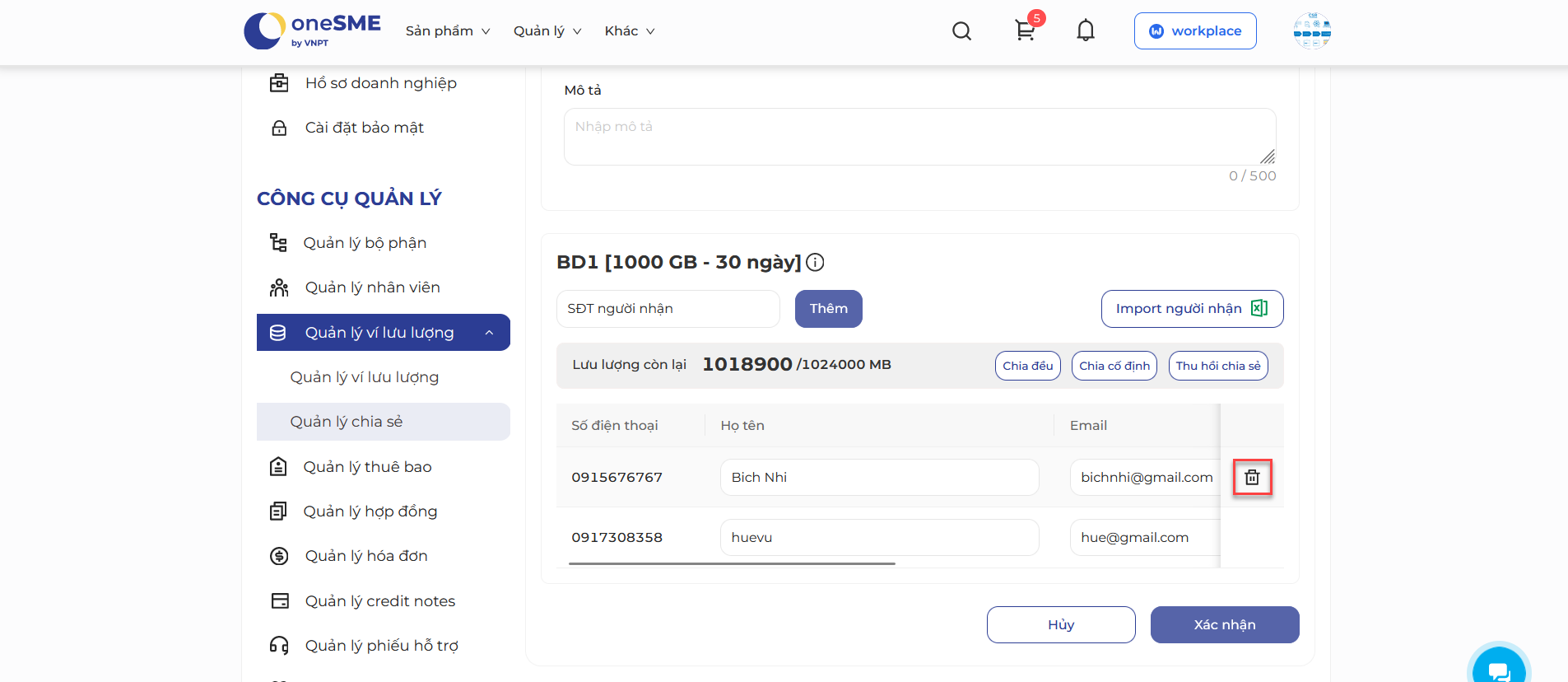Click the info icon next to BD1 title

tap(815, 262)
